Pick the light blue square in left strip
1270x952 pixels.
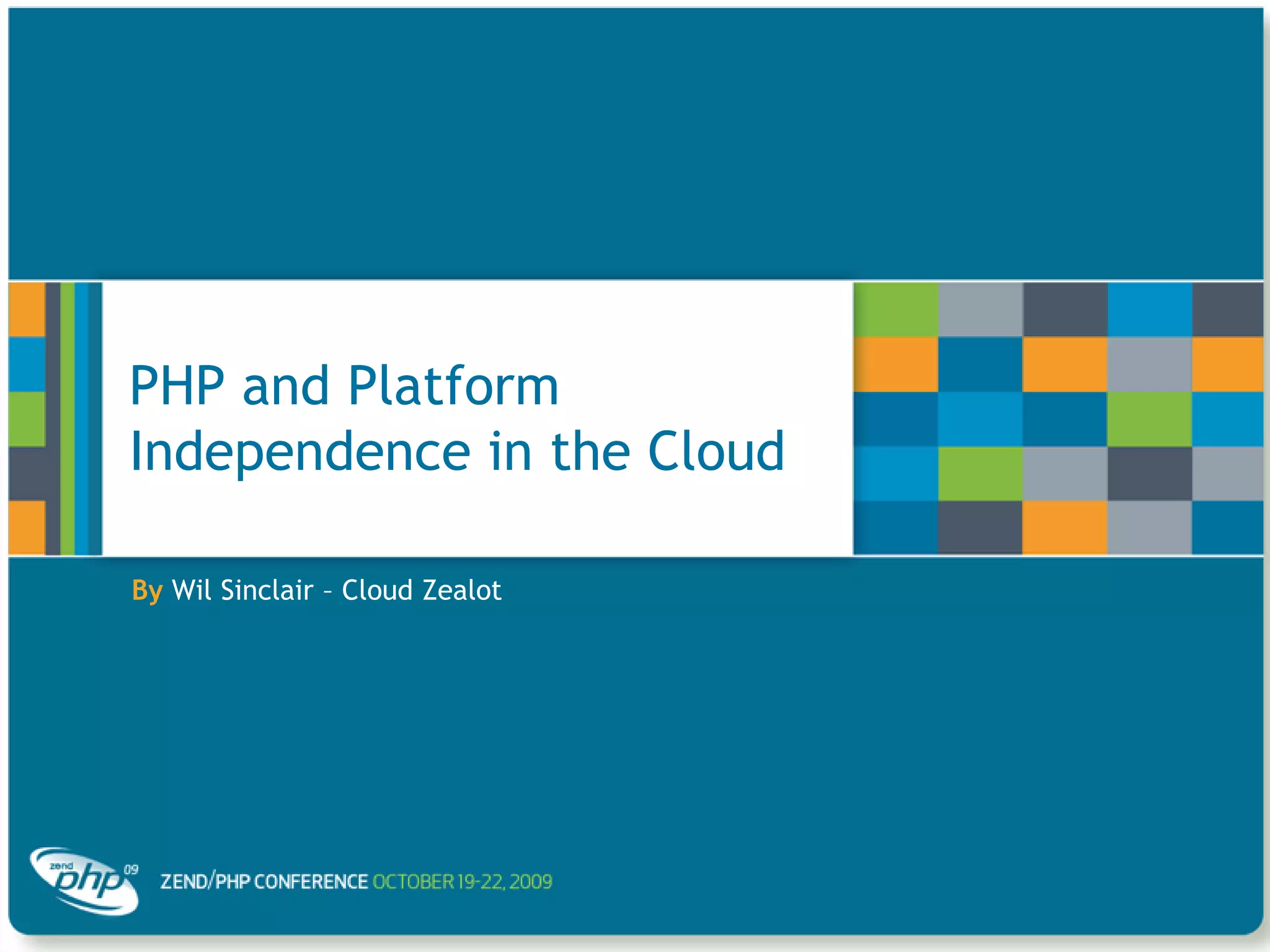[27, 364]
